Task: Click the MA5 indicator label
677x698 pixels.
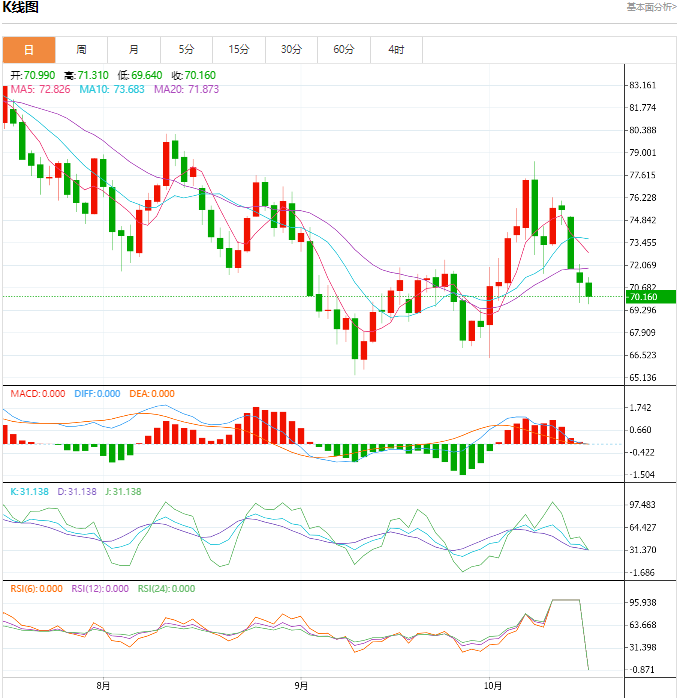Action: [x=40, y=89]
